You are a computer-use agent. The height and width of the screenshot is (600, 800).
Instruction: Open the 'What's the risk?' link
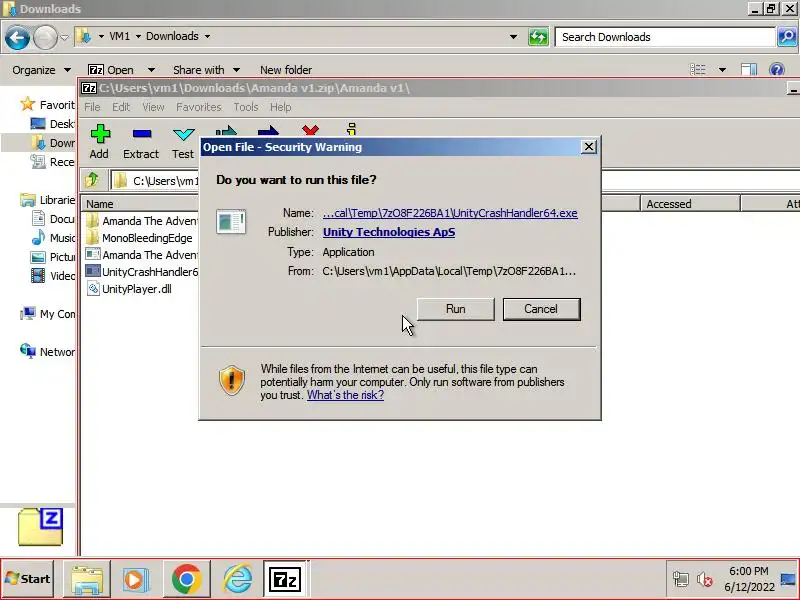point(345,395)
